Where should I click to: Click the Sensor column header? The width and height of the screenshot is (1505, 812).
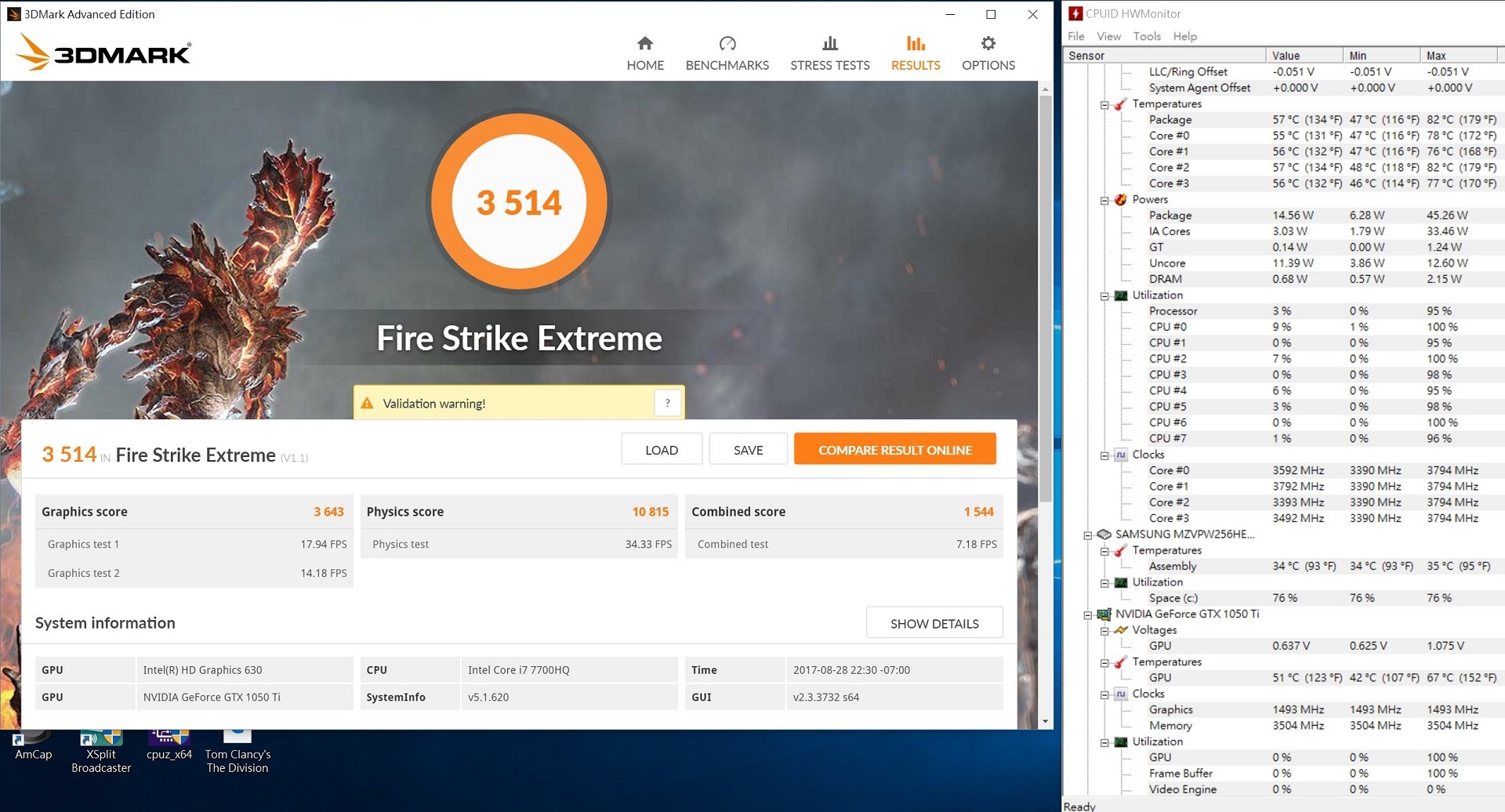coord(1165,56)
